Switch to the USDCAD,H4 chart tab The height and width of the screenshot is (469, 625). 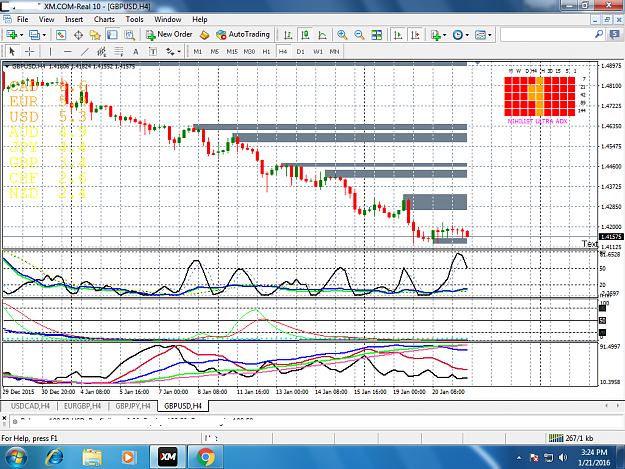30,406
